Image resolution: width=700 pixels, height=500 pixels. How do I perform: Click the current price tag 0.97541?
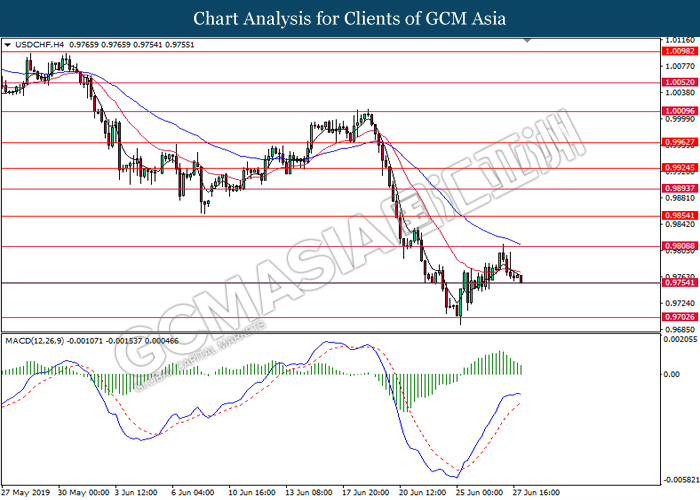pyautogui.click(x=680, y=283)
